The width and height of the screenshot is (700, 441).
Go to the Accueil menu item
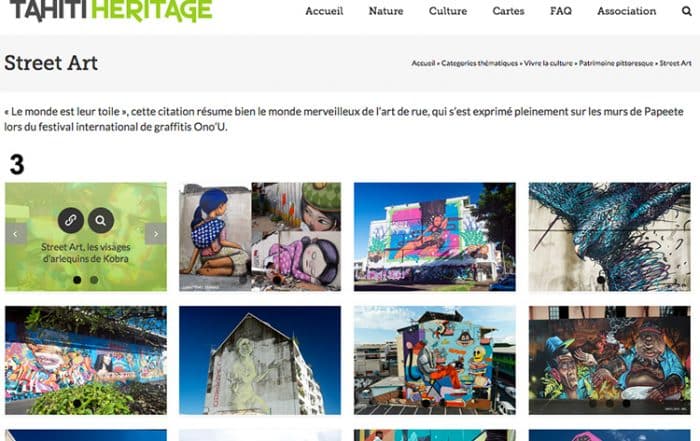[324, 11]
